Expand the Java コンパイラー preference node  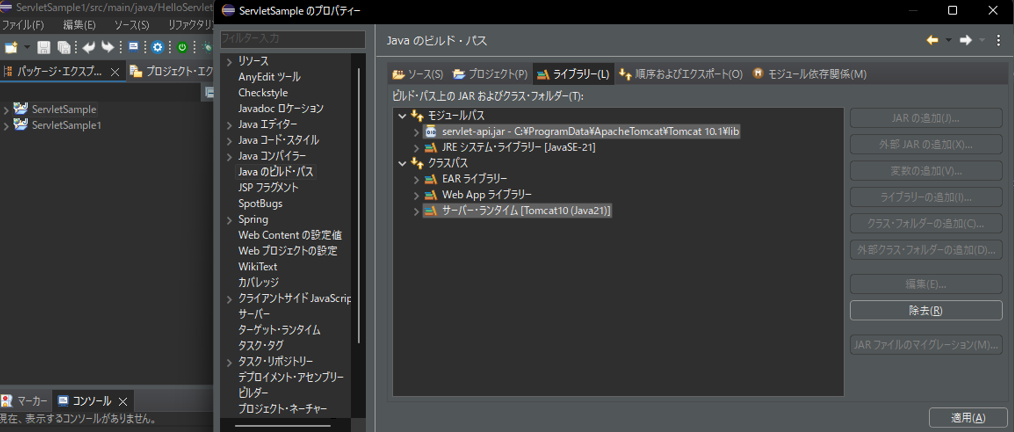coord(229,156)
